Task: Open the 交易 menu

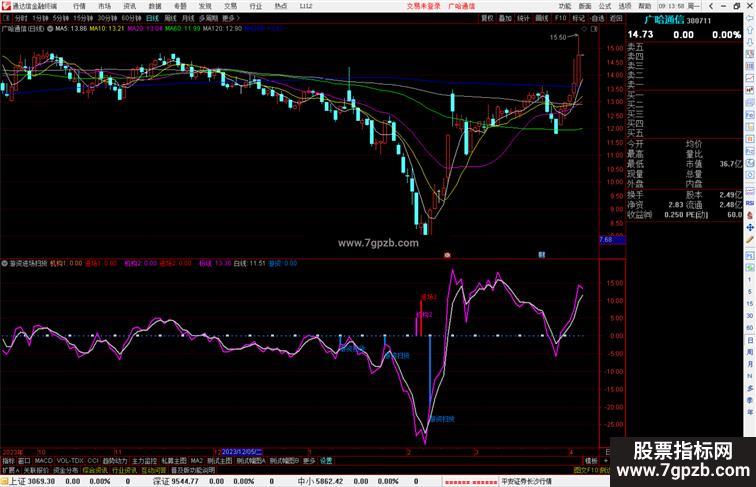Action: [230, 6]
